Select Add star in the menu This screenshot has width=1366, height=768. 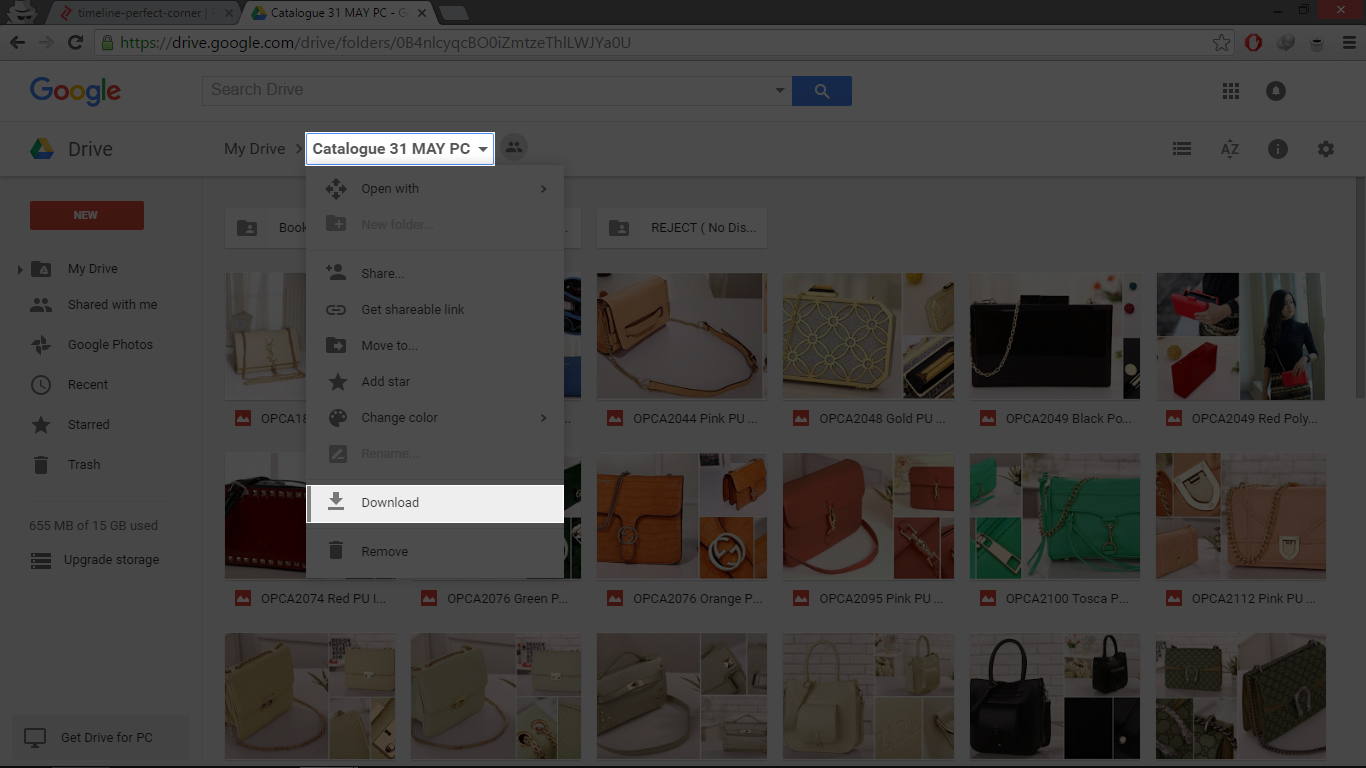[x=385, y=382]
